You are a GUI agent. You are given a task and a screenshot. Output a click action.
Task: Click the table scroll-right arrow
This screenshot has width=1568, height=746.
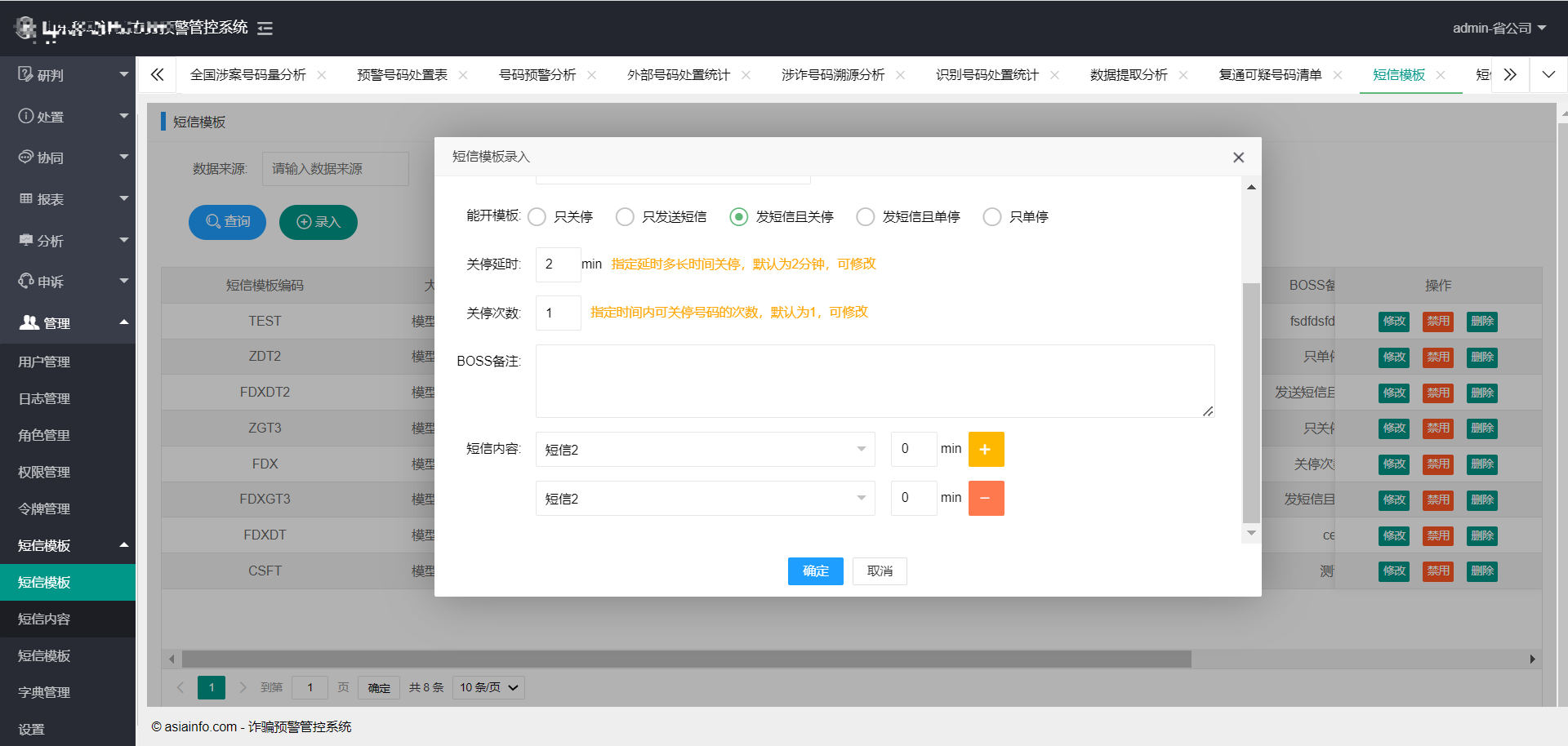(x=1532, y=659)
